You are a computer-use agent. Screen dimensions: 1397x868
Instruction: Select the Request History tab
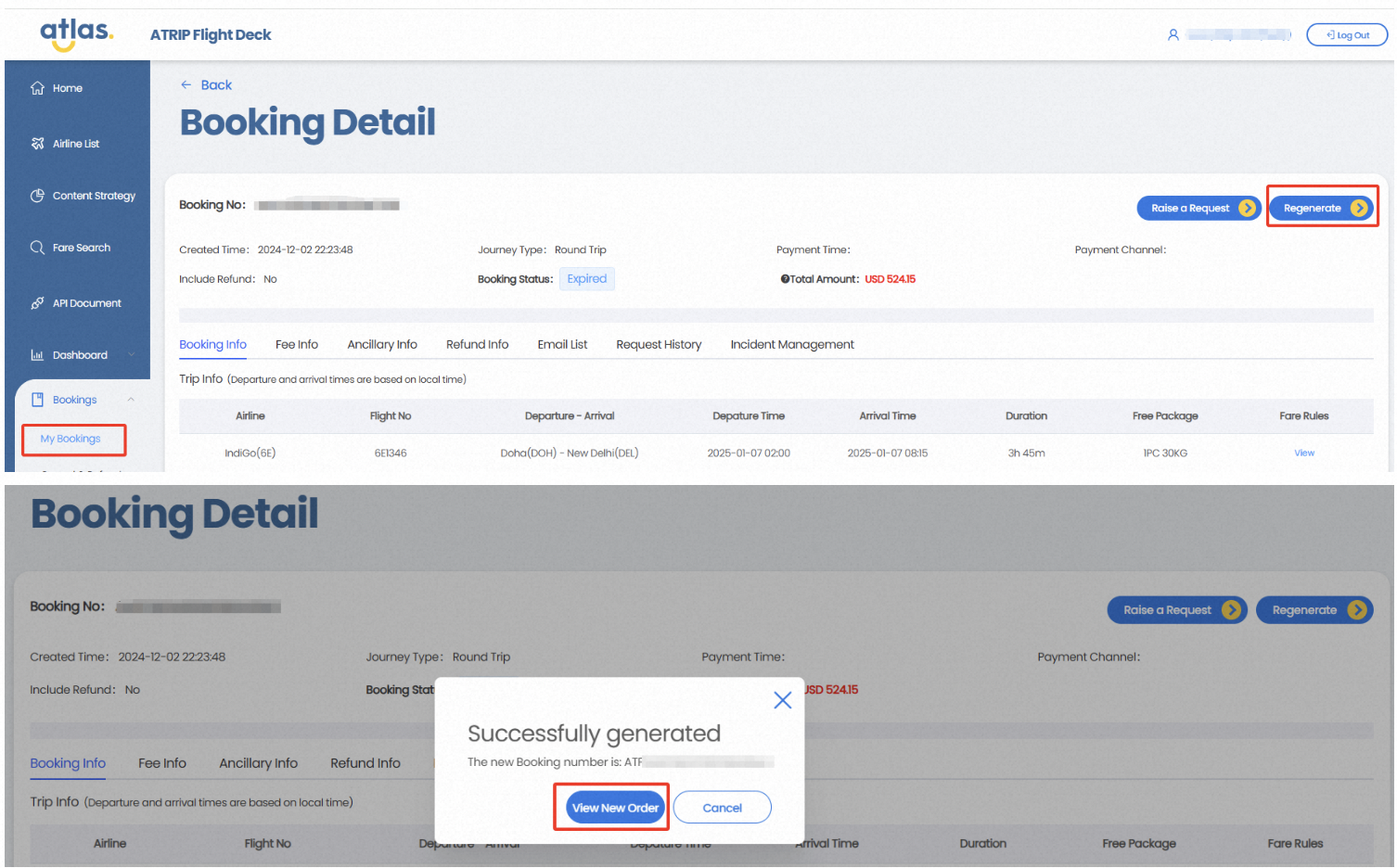pyautogui.click(x=658, y=345)
